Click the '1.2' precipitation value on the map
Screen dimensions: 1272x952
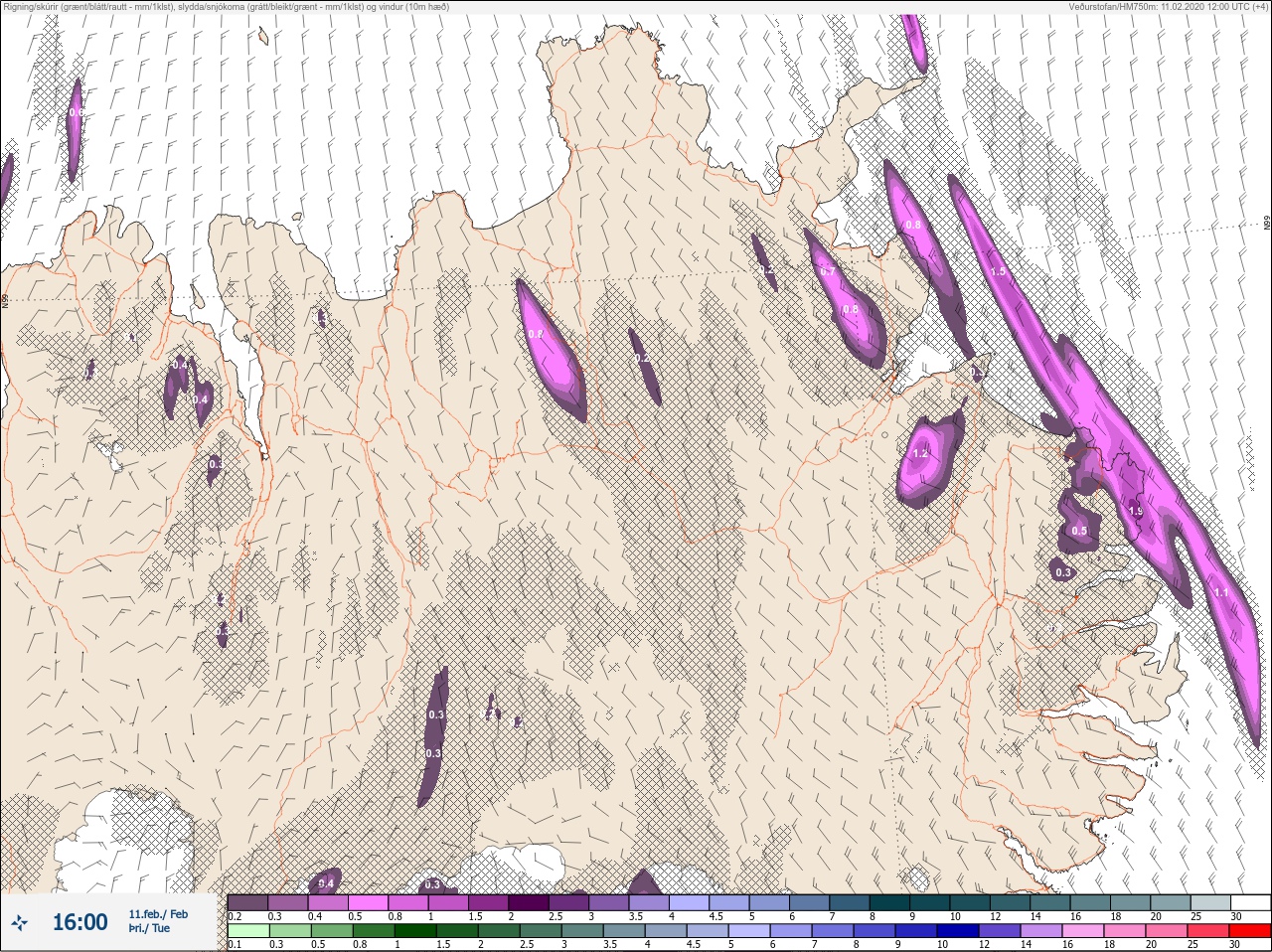(919, 453)
